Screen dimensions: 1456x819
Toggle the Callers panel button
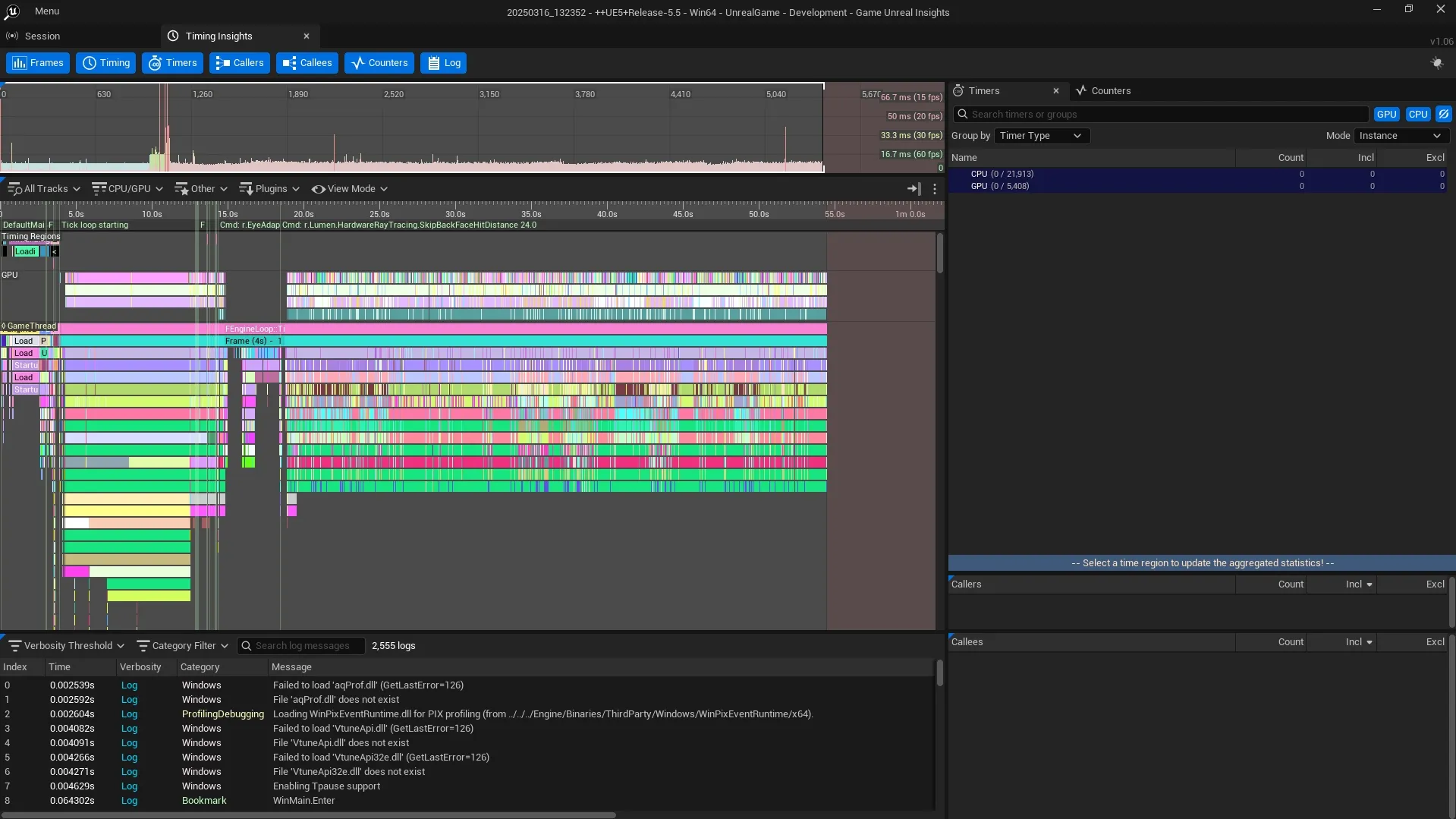tap(240, 63)
